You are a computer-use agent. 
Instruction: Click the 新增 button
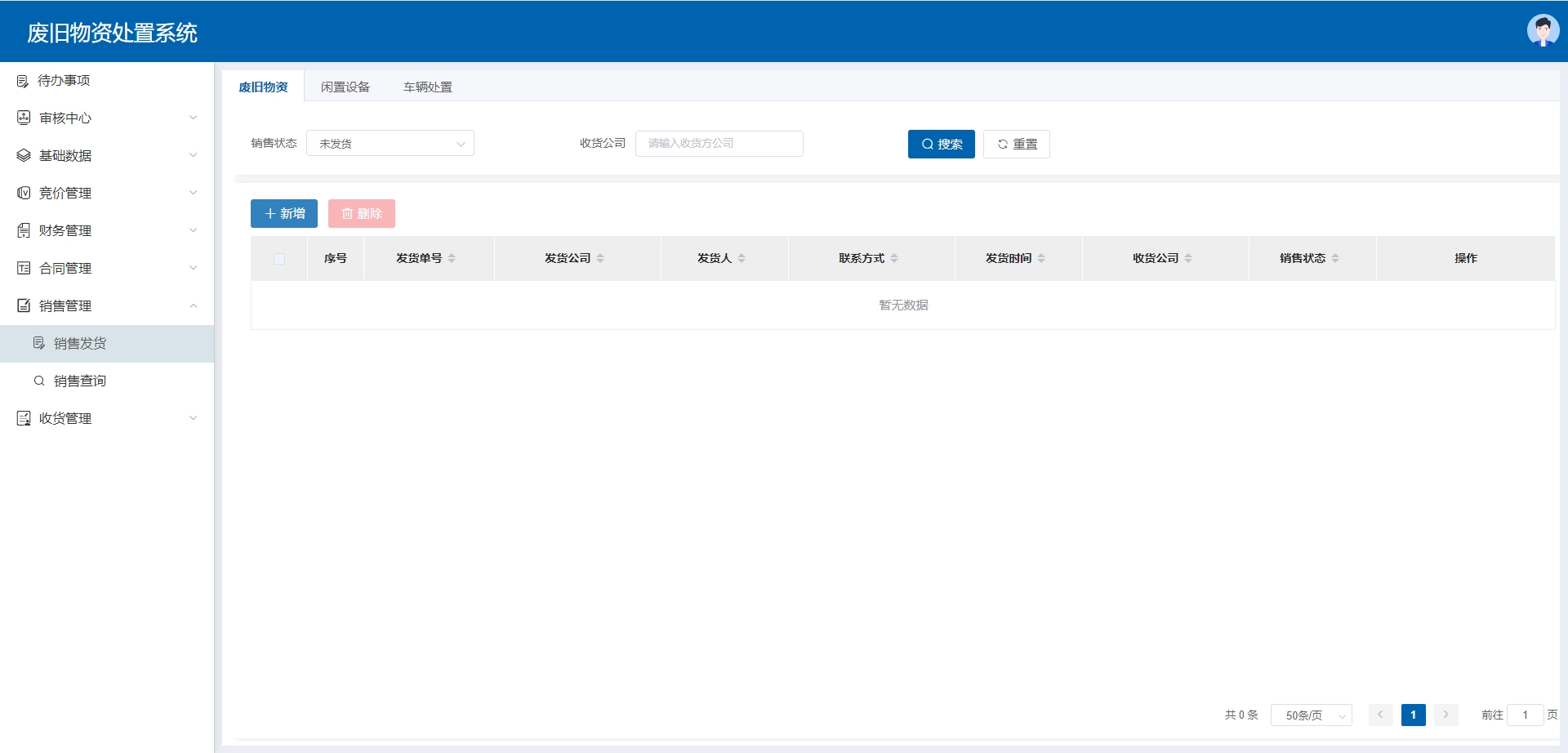[x=283, y=214]
